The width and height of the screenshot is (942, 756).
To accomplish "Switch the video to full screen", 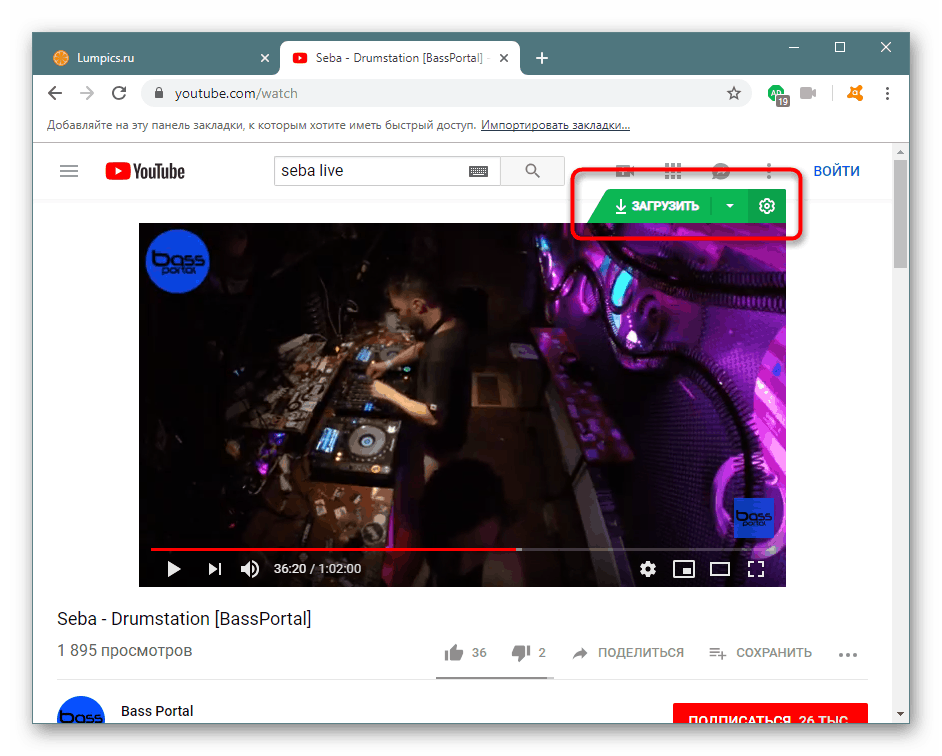I will 756,569.
